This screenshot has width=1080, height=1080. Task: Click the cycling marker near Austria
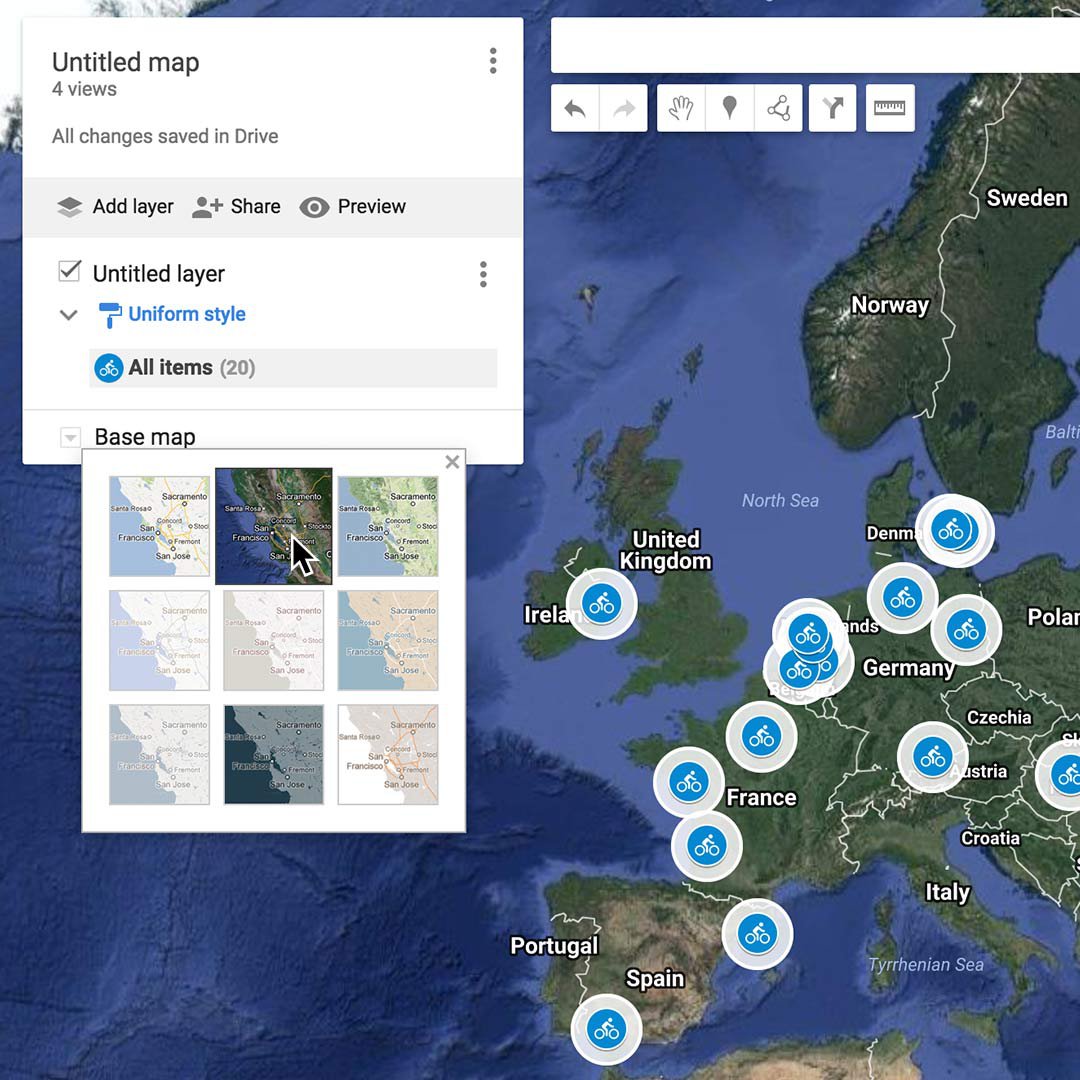933,756
